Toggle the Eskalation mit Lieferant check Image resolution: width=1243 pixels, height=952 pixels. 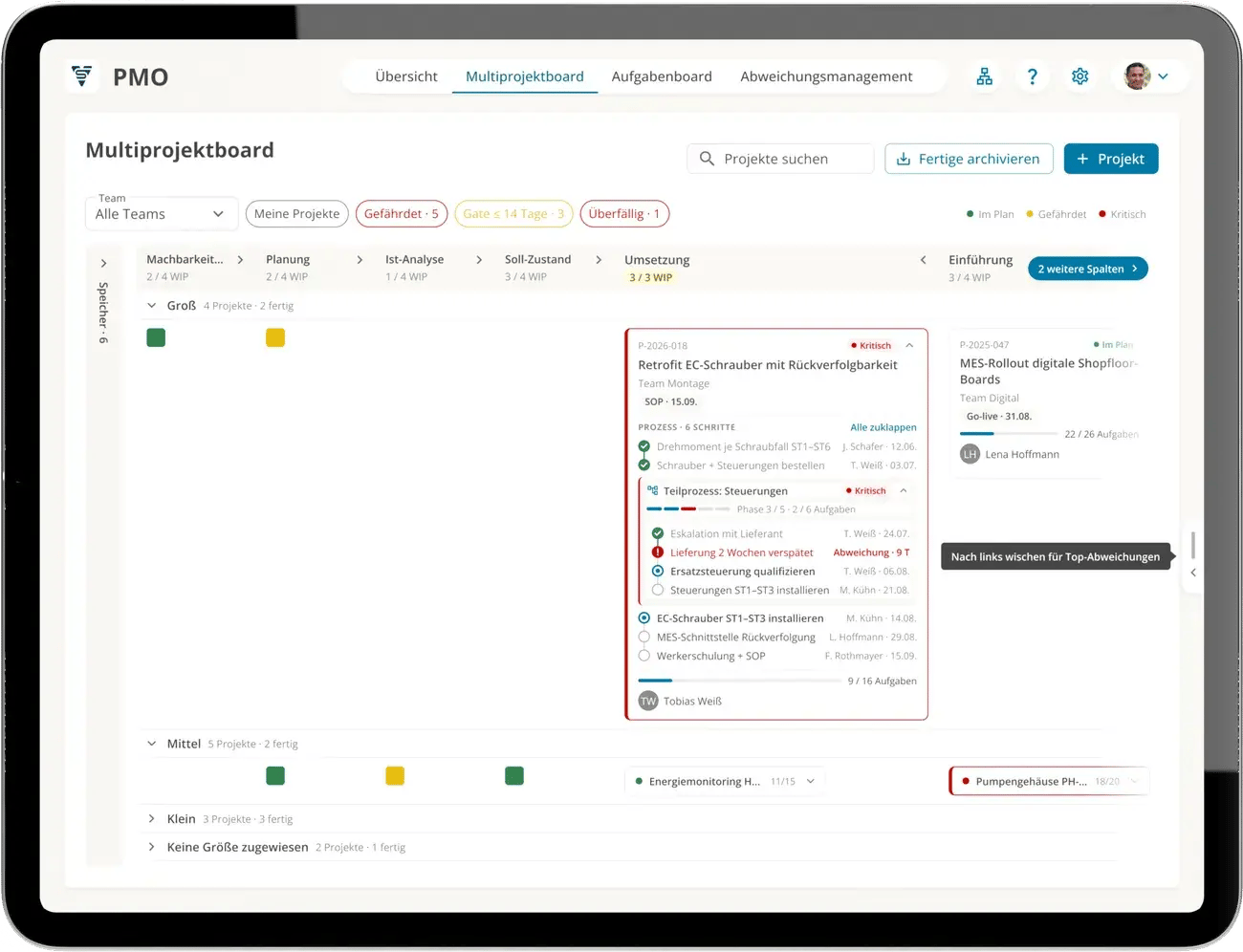click(658, 533)
